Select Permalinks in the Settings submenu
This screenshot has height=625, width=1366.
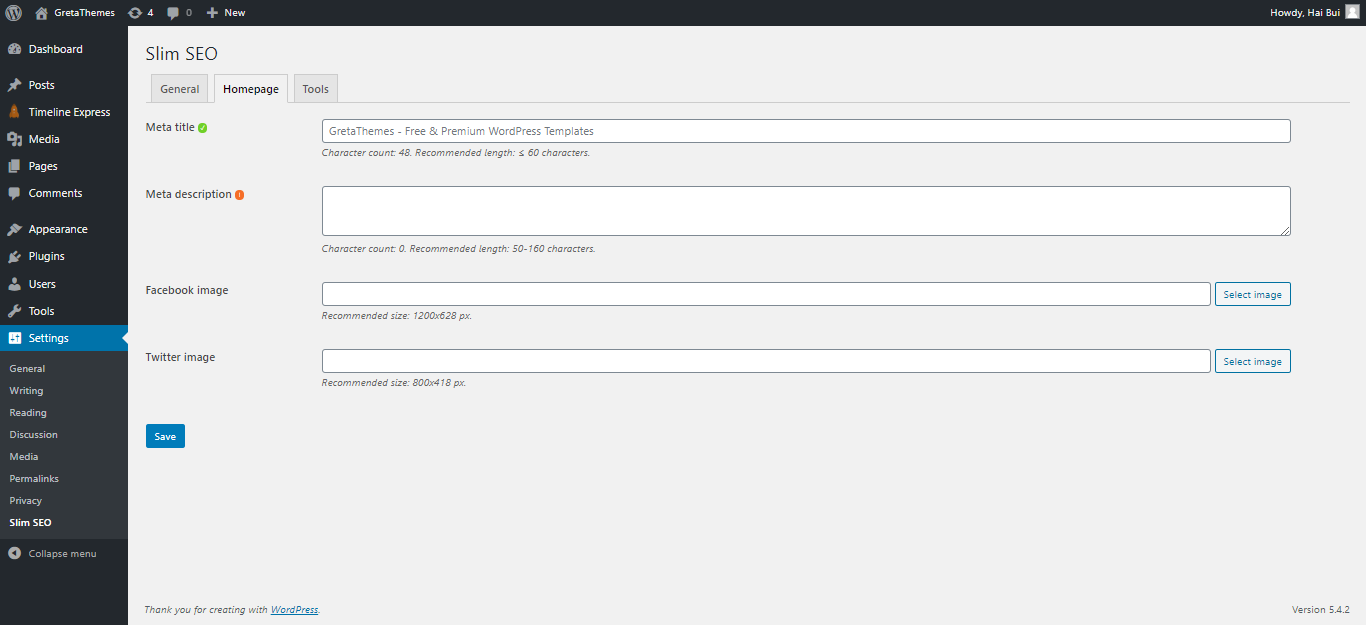coord(33,478)
